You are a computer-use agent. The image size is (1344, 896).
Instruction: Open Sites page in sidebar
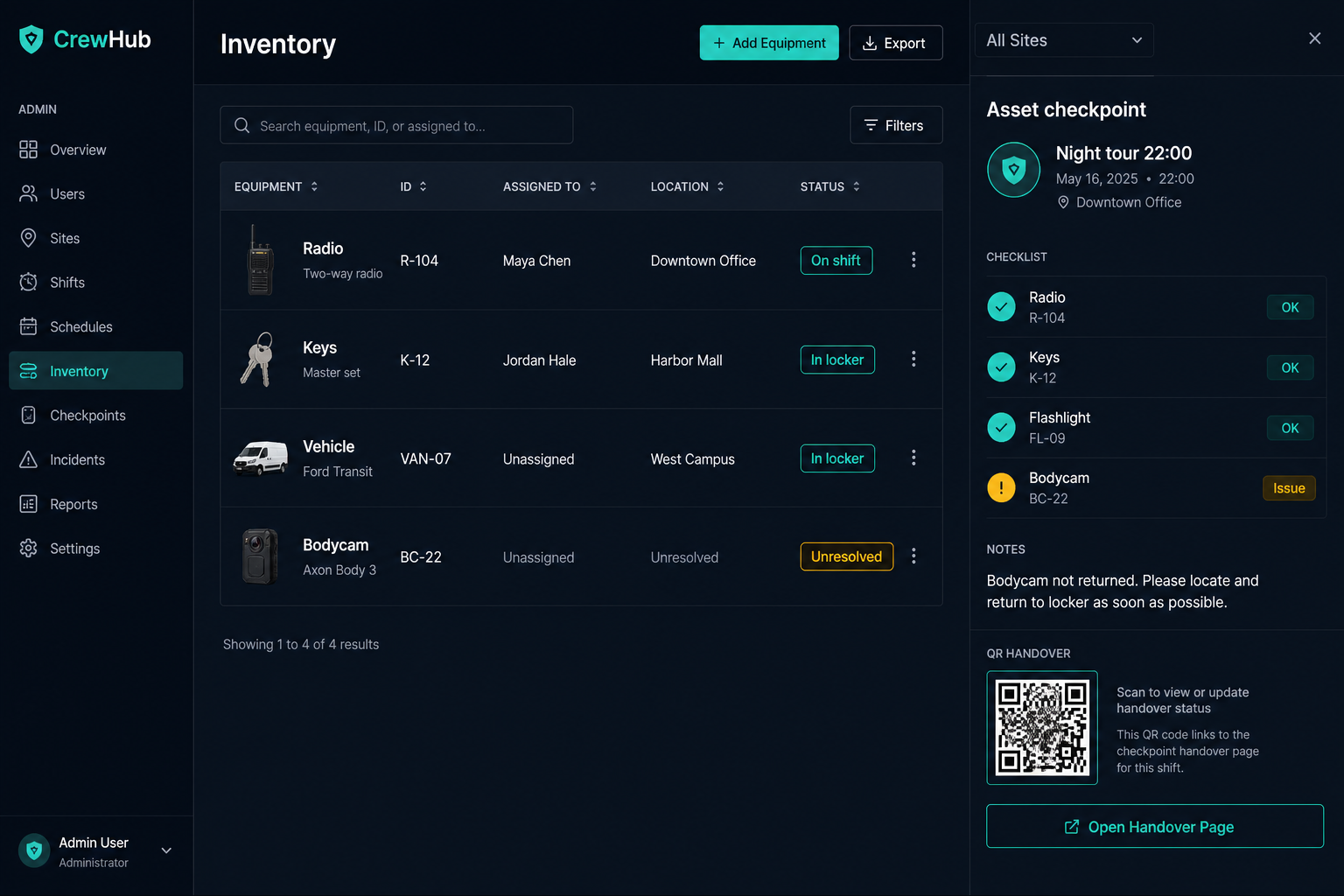coord(95,238)
